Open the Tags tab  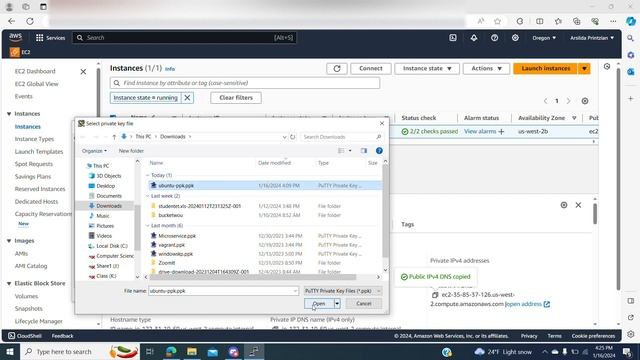tap(407, 224)
